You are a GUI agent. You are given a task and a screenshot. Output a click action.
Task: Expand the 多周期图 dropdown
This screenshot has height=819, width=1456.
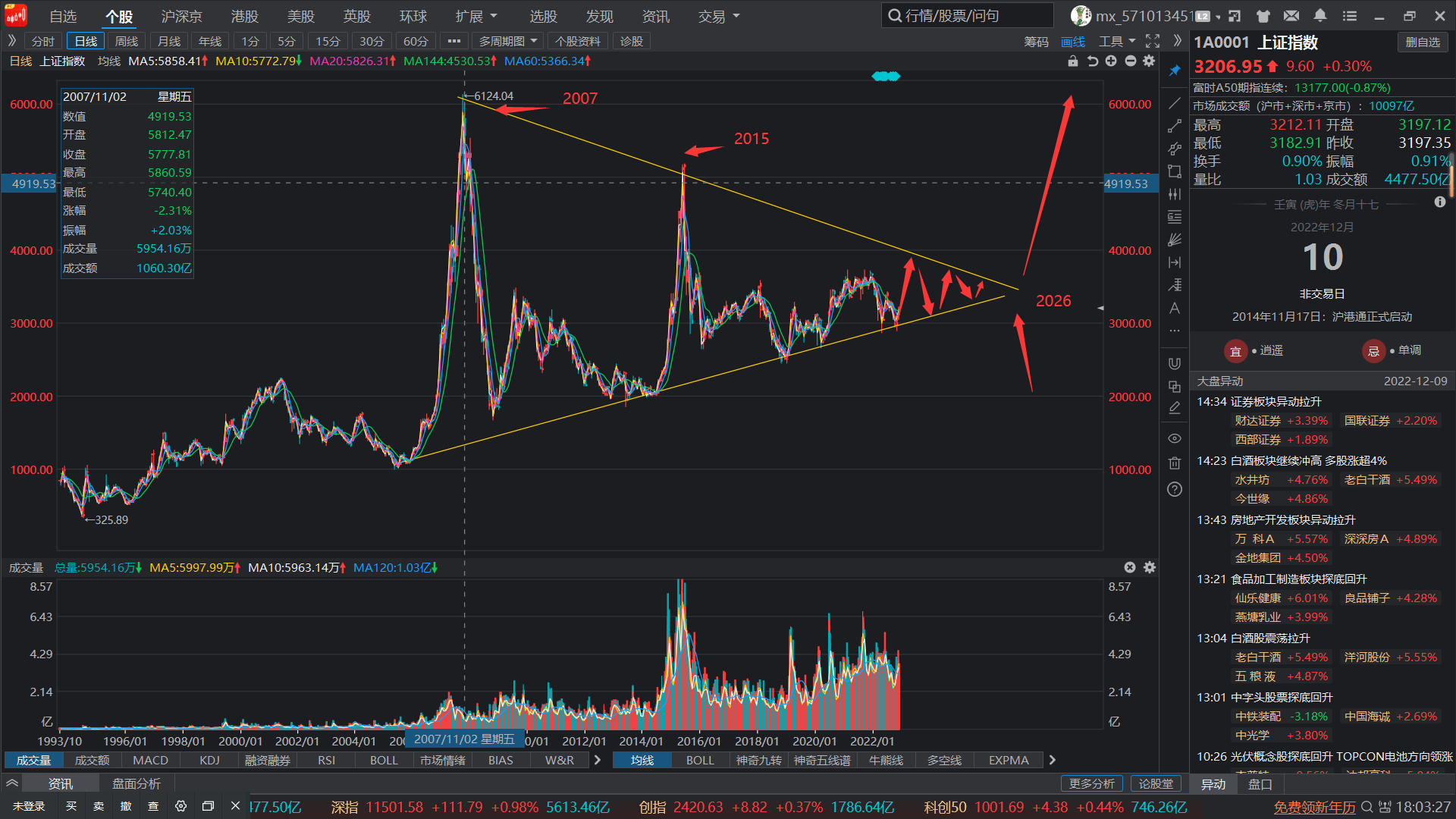(508, 41)
